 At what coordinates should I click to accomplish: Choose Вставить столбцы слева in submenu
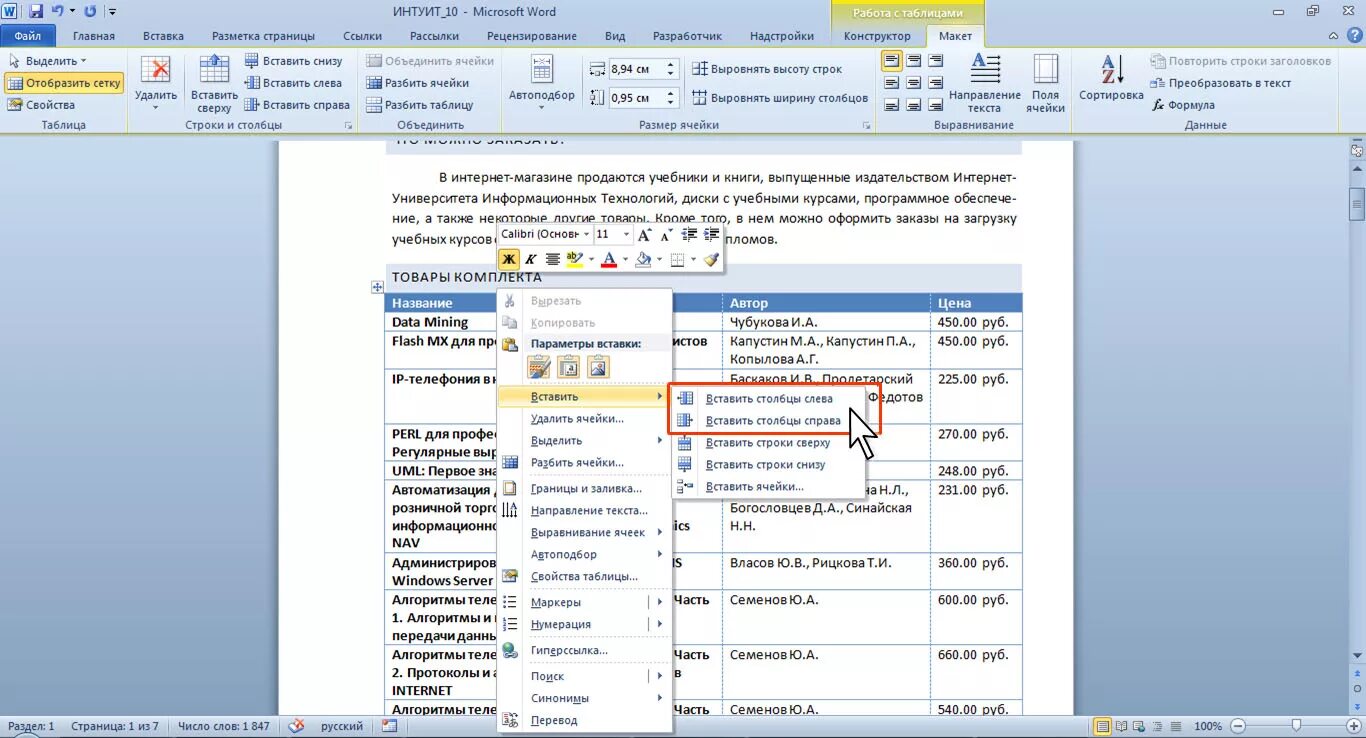[768, 399]
